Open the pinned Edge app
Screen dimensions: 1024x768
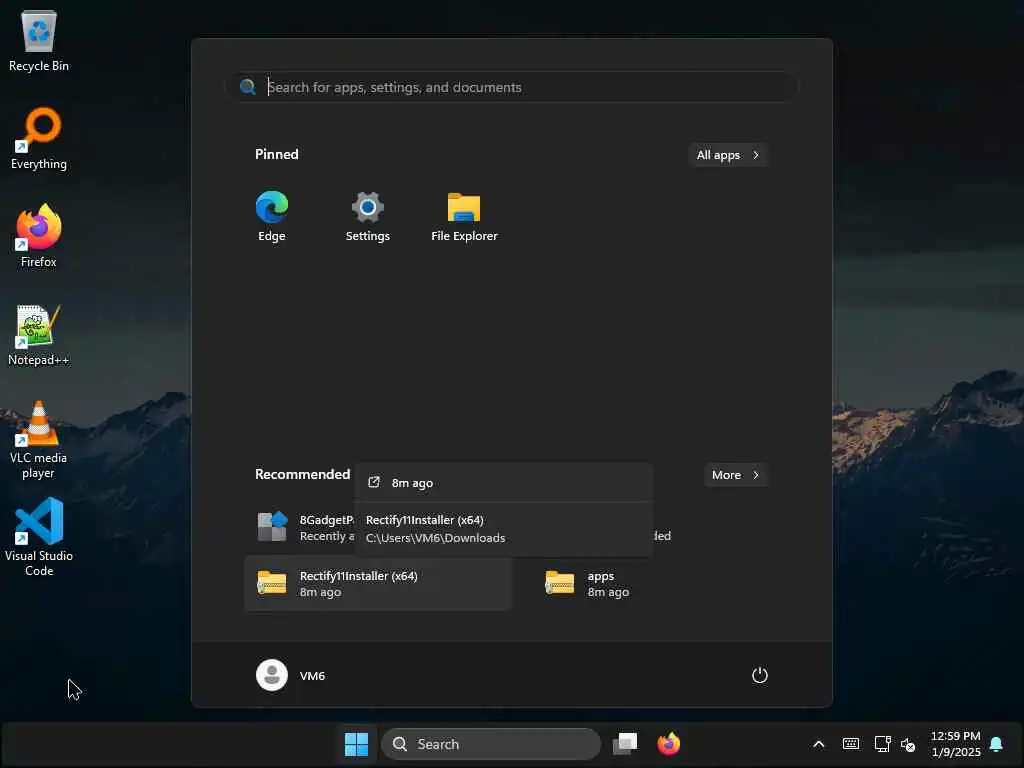[272, 216]
